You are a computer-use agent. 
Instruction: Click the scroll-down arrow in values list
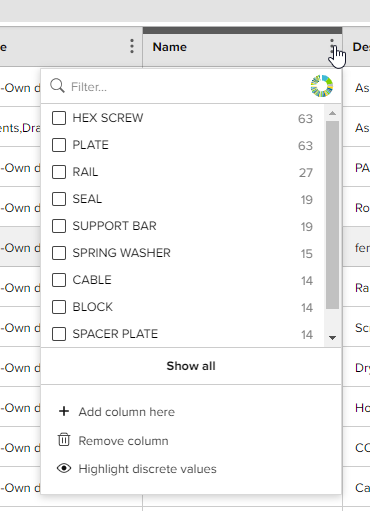click(x=332, y=338)
